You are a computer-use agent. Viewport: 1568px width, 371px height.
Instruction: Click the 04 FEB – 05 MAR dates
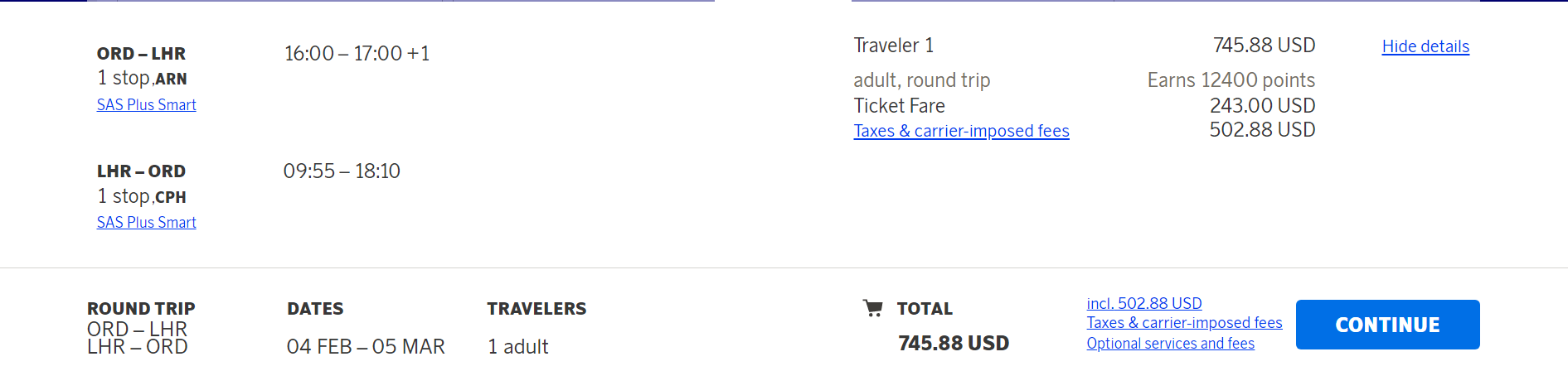coord(366,346)
